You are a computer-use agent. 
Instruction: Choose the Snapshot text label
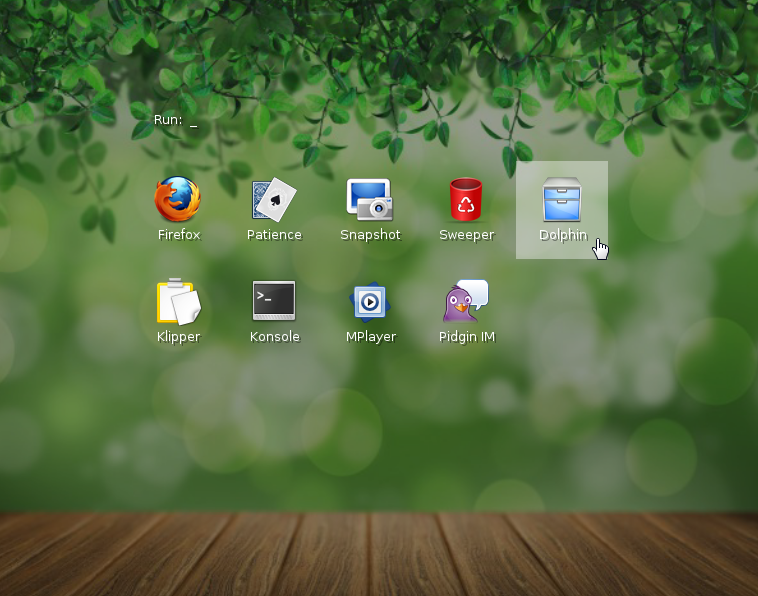pos(370,235)
